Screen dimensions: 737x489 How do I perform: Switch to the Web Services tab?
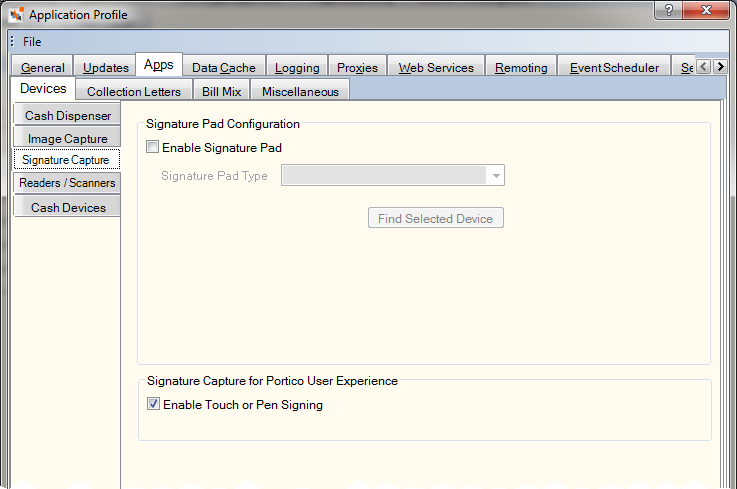click(x=436, y=67)
